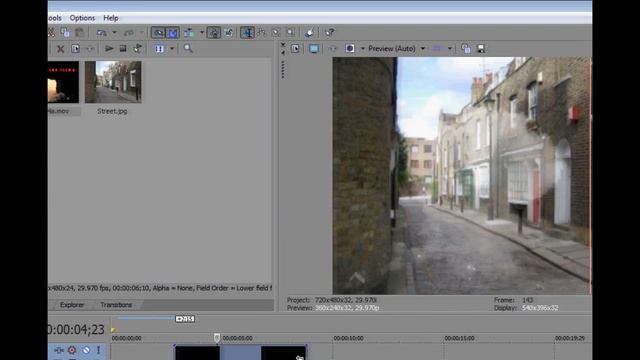Click the 00:00:04;23 time display

click(x=76, y=329)
